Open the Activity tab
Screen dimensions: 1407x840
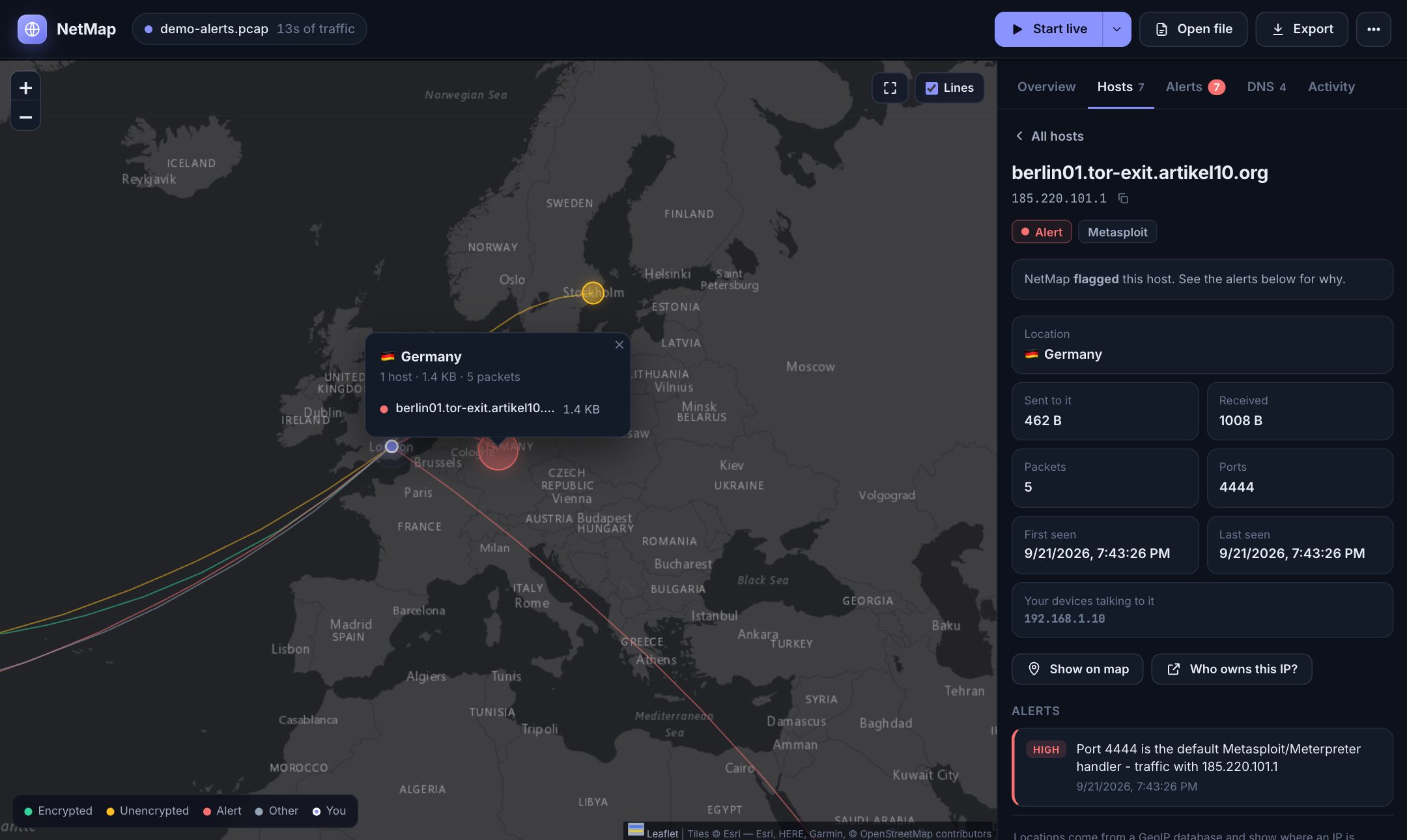[1331, 87]
